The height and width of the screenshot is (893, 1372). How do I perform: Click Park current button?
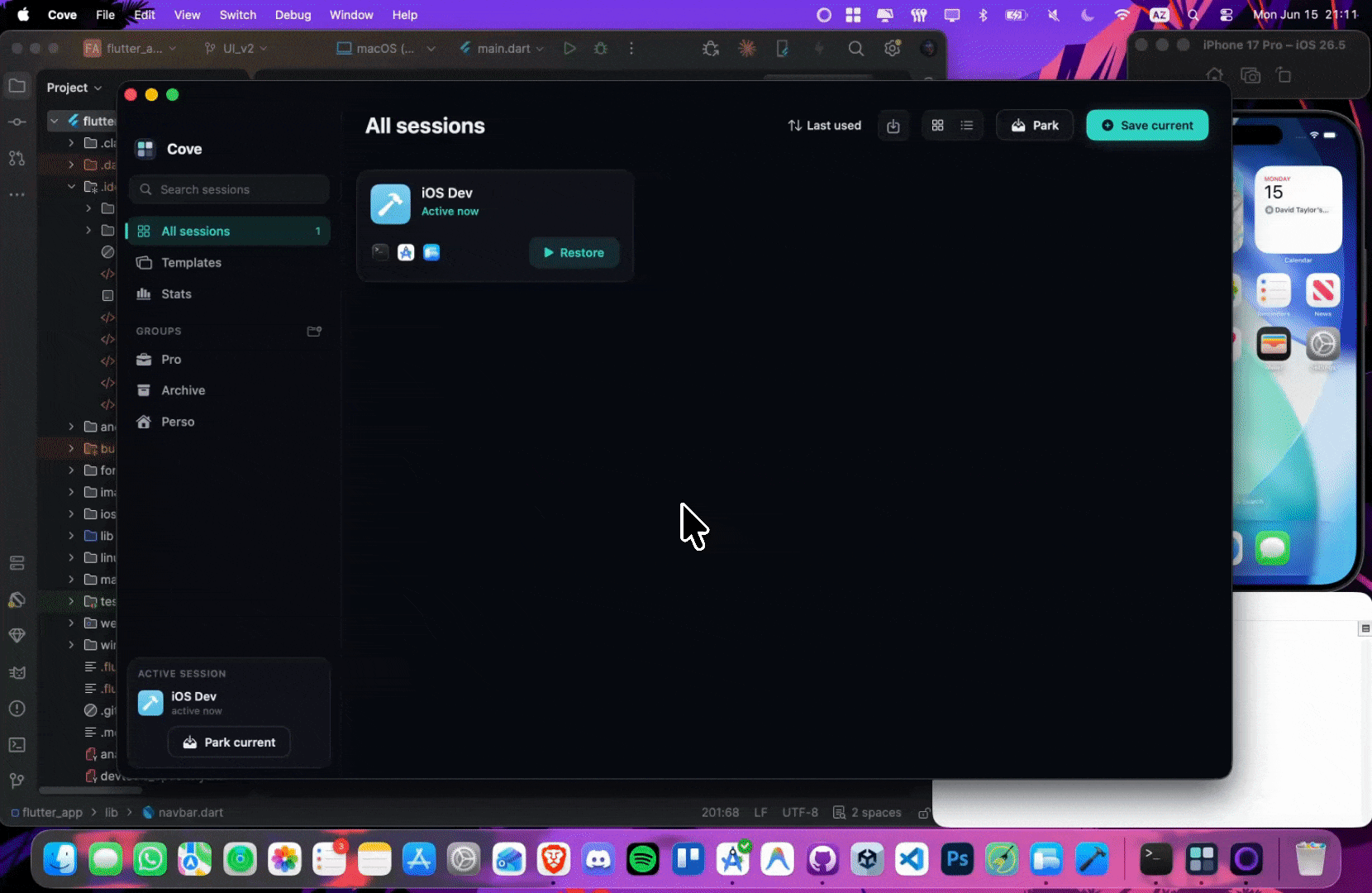point(229,743)
